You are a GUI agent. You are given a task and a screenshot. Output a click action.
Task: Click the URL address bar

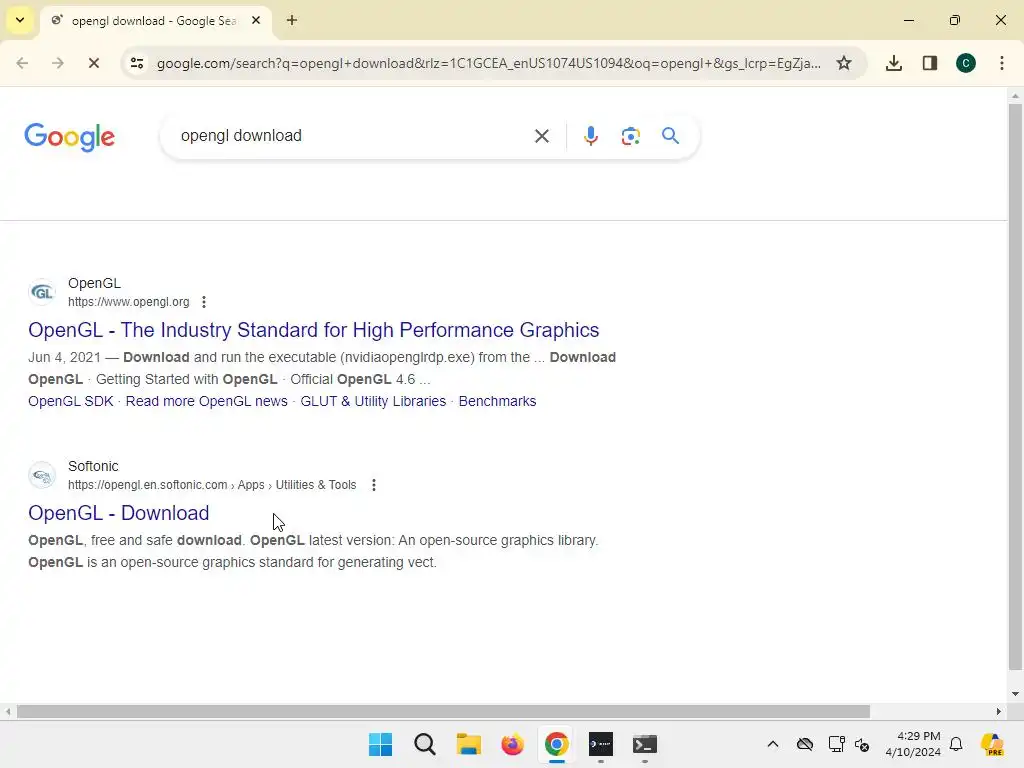coord(488,63)
